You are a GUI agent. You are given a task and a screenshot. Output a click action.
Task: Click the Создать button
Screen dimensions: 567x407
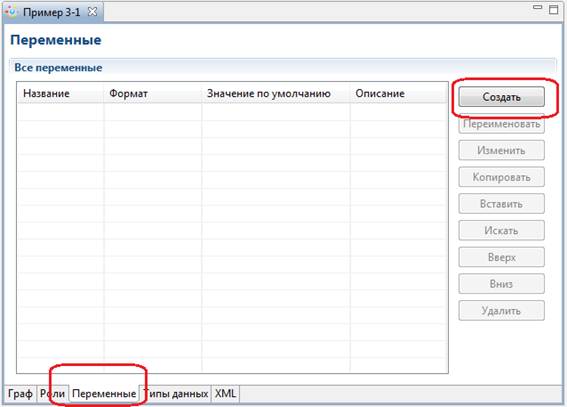pyautogui.click(x=502, y=97)
